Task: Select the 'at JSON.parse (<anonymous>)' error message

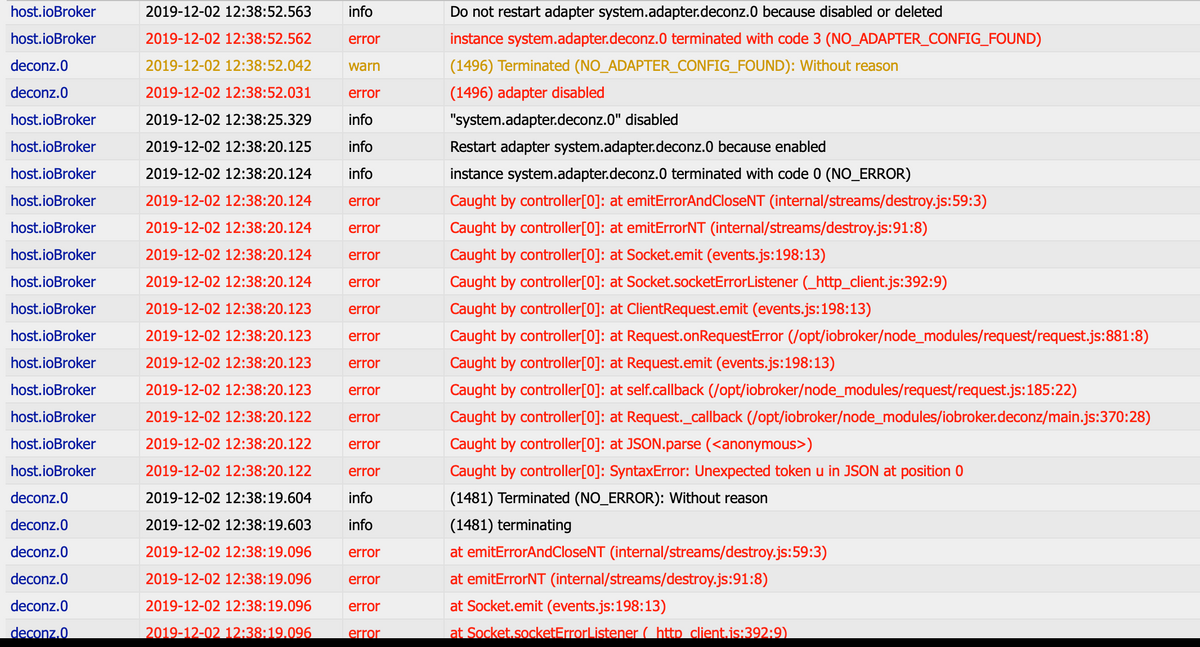Action: pos(631,444)
